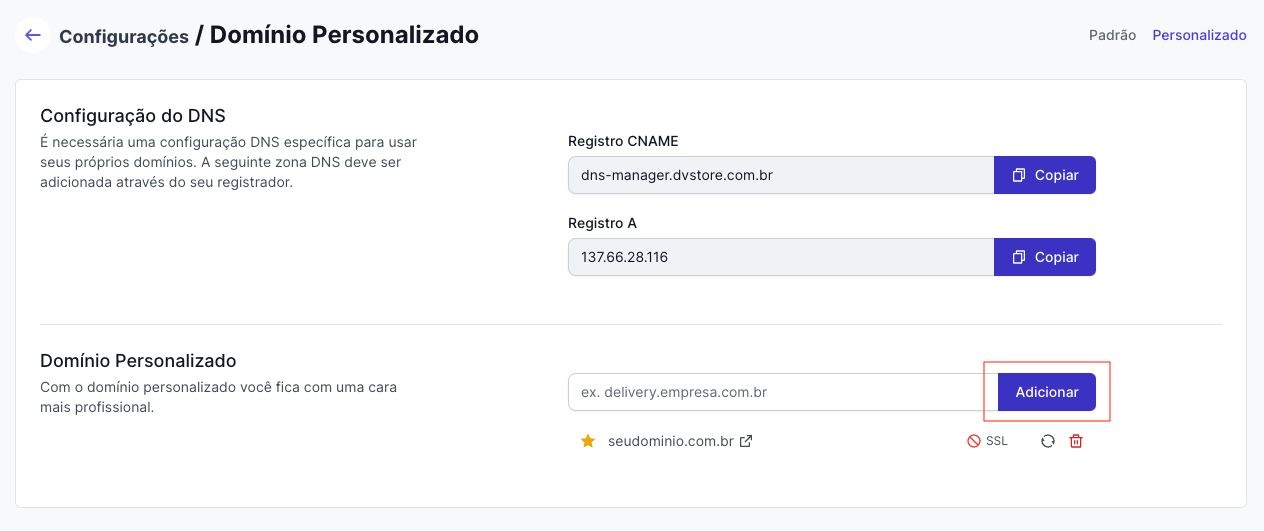Click the 137.66.28.116 Registro A field
This screenshot has width=1264, height=531.
[780, 257]
